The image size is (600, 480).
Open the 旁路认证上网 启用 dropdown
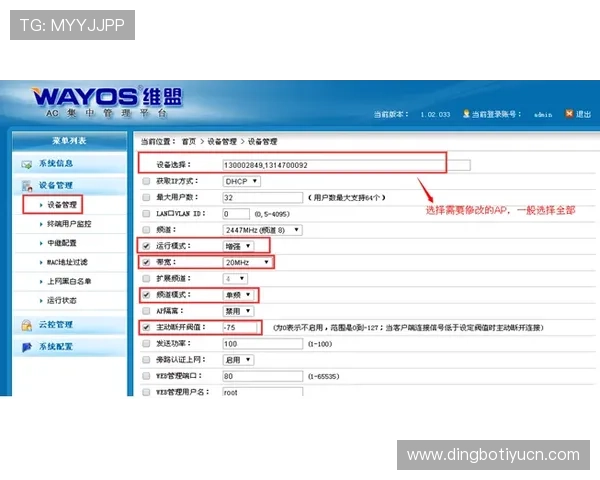point(238,360)
